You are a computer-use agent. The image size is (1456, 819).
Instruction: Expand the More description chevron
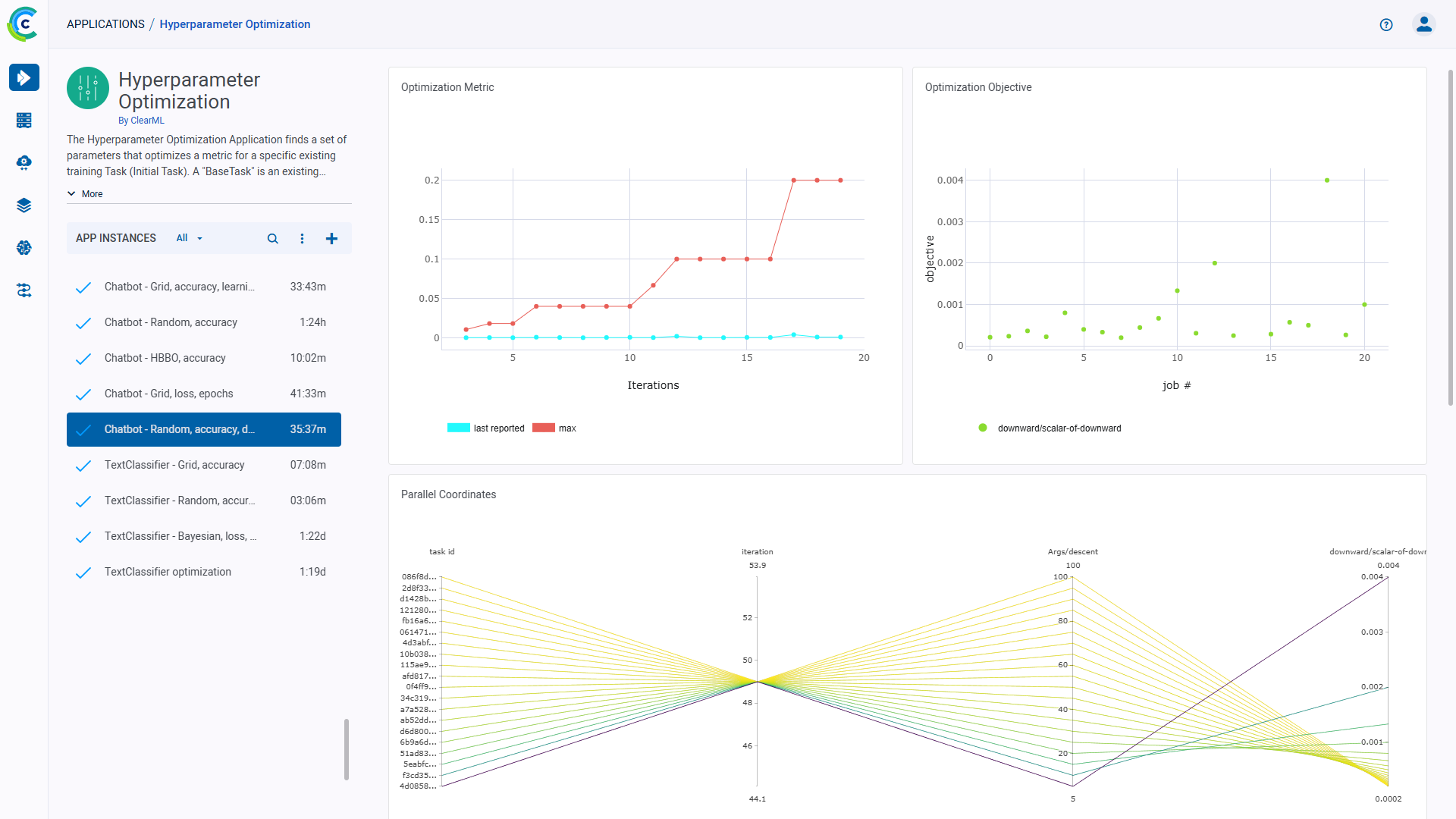coord(71,193)
